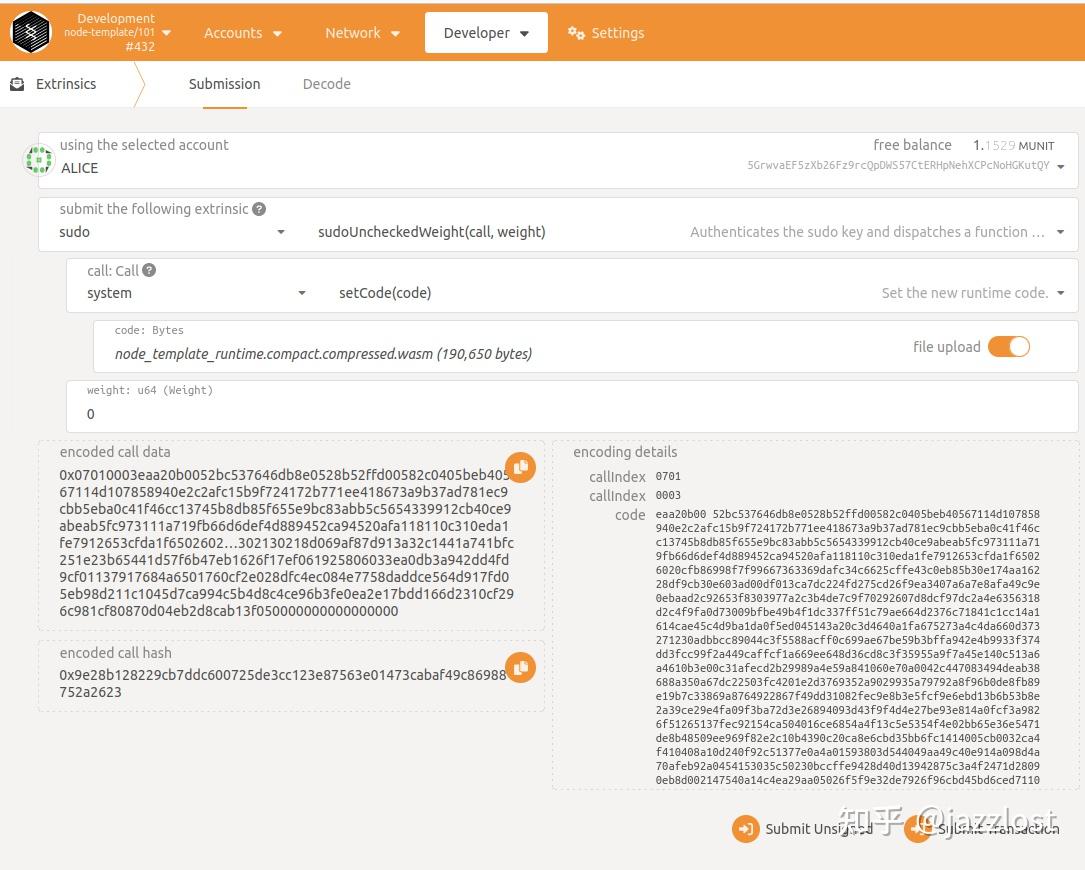Viewport: 1085px width, 870px height.
Task: Click the callIndex value 0701
Action: 668,476
